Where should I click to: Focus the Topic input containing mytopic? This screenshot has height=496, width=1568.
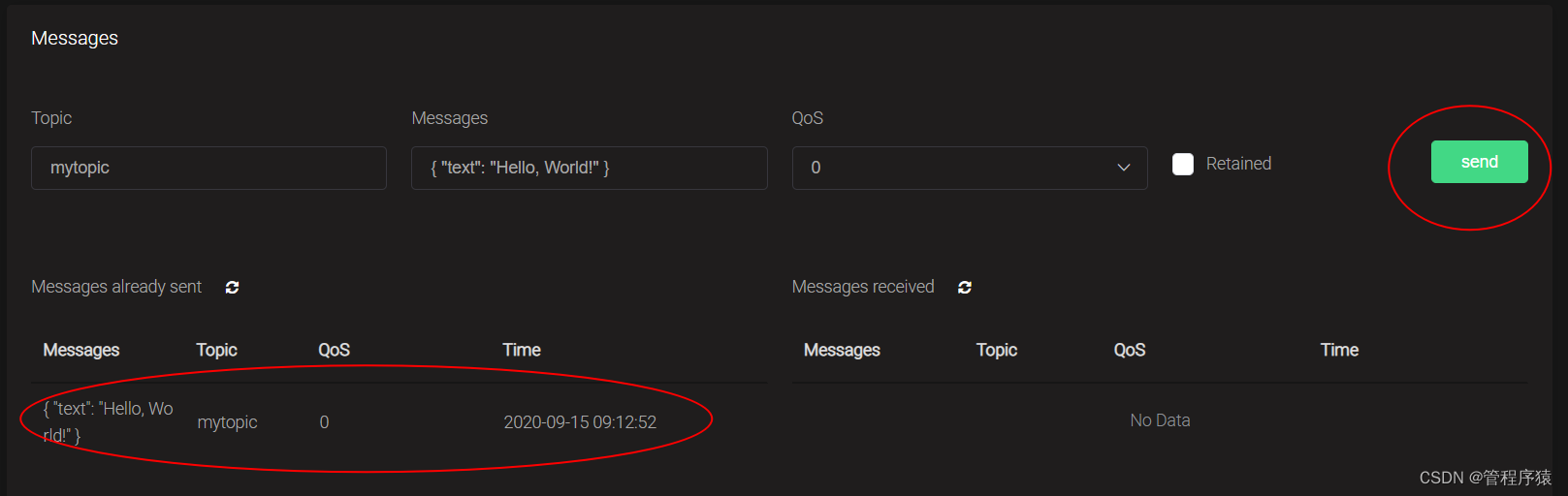pyautogui.click(x=208, y=168)
